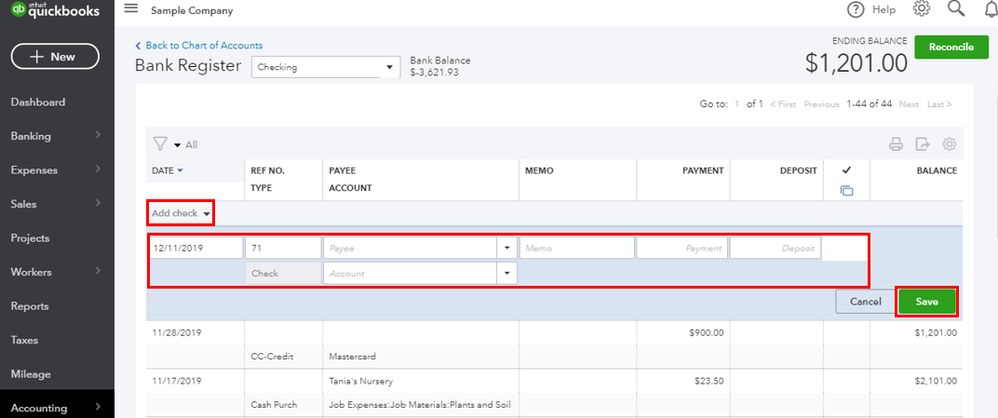Select the Mastercard CC-Credit transaction row

tap(552, 344)
